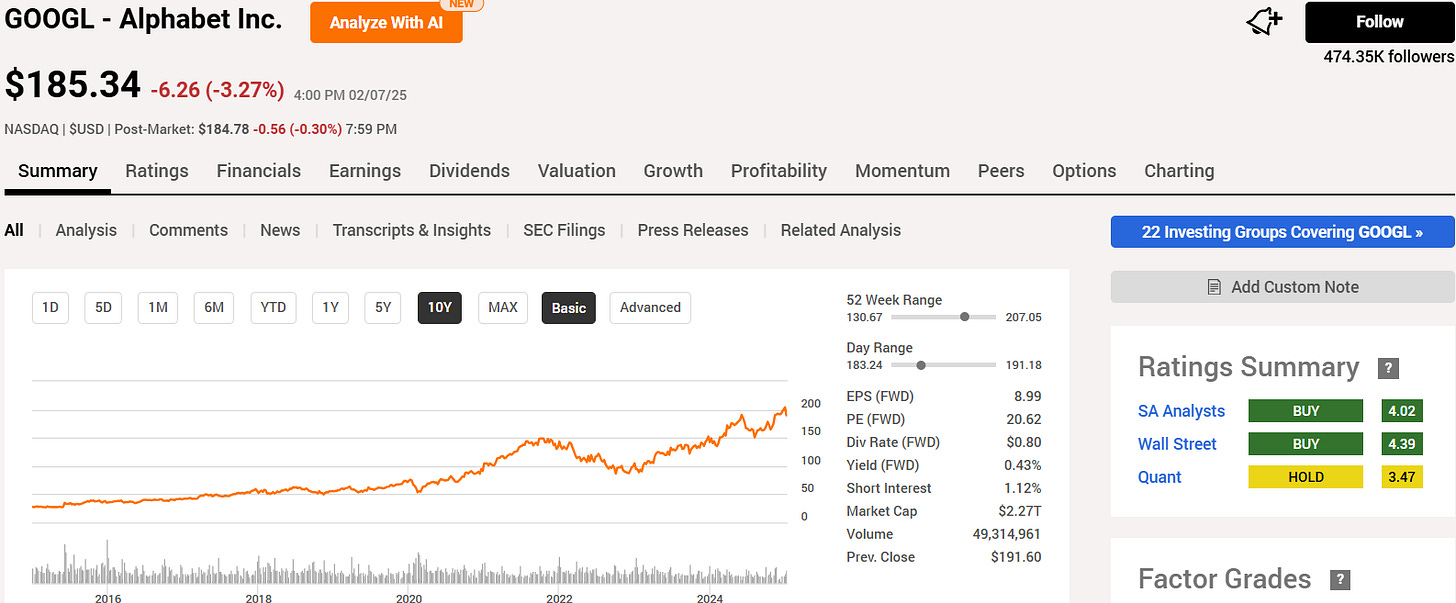The image size is (1456, 603).
Task: Click the add alert bell icon
Action: click(x=1265, y=22)
